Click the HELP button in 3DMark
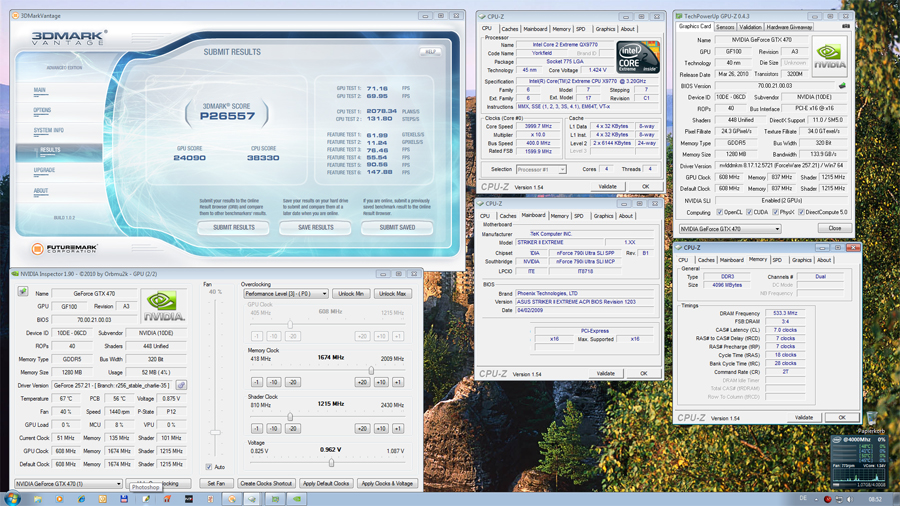900x506 pixels. coord(430,52)
